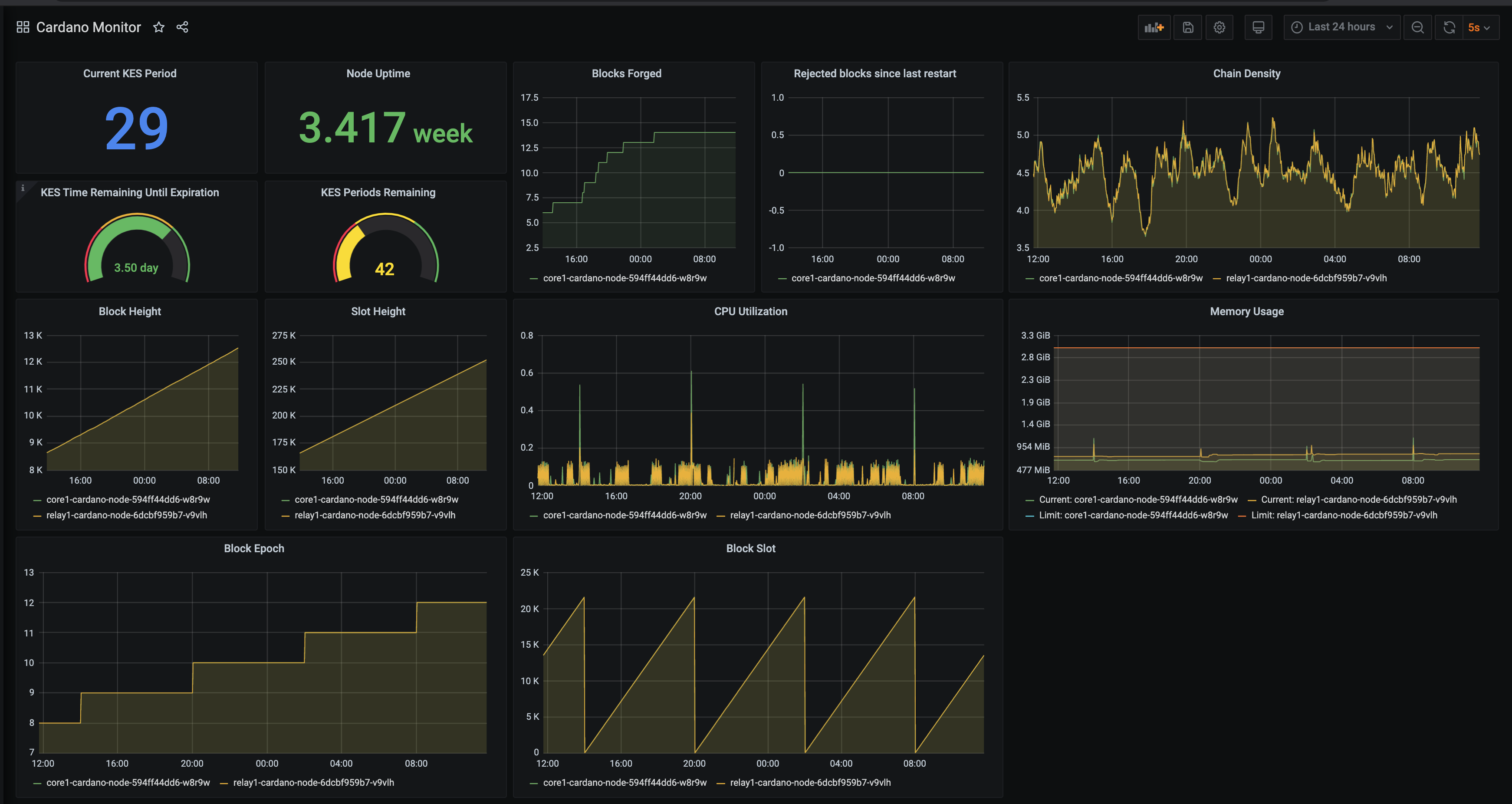Open the Blocks Forged panel title menu
The image size is (1512, 804).
click(x=626, y=73)
